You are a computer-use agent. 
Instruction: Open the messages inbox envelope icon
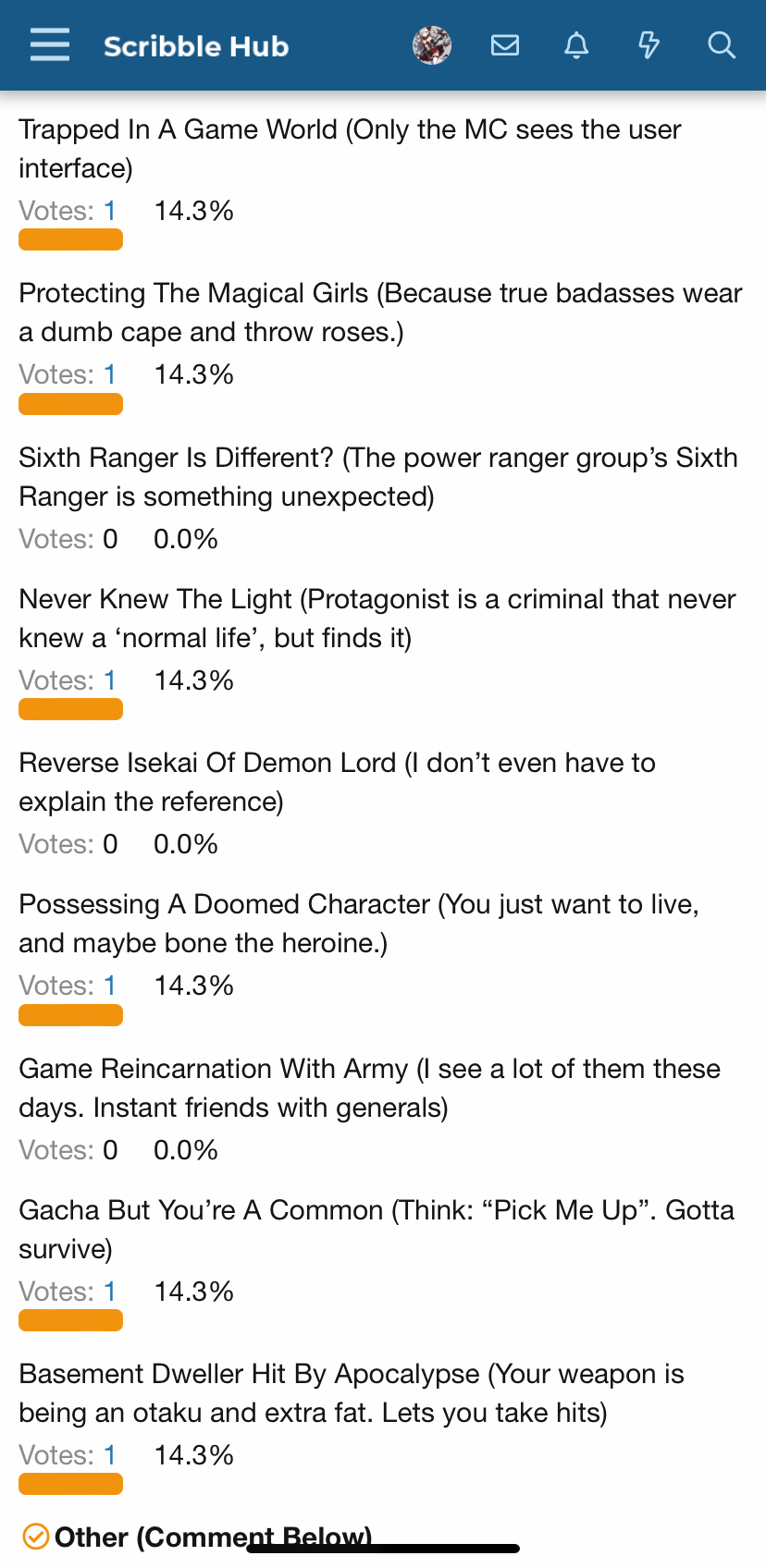point(505,45)
